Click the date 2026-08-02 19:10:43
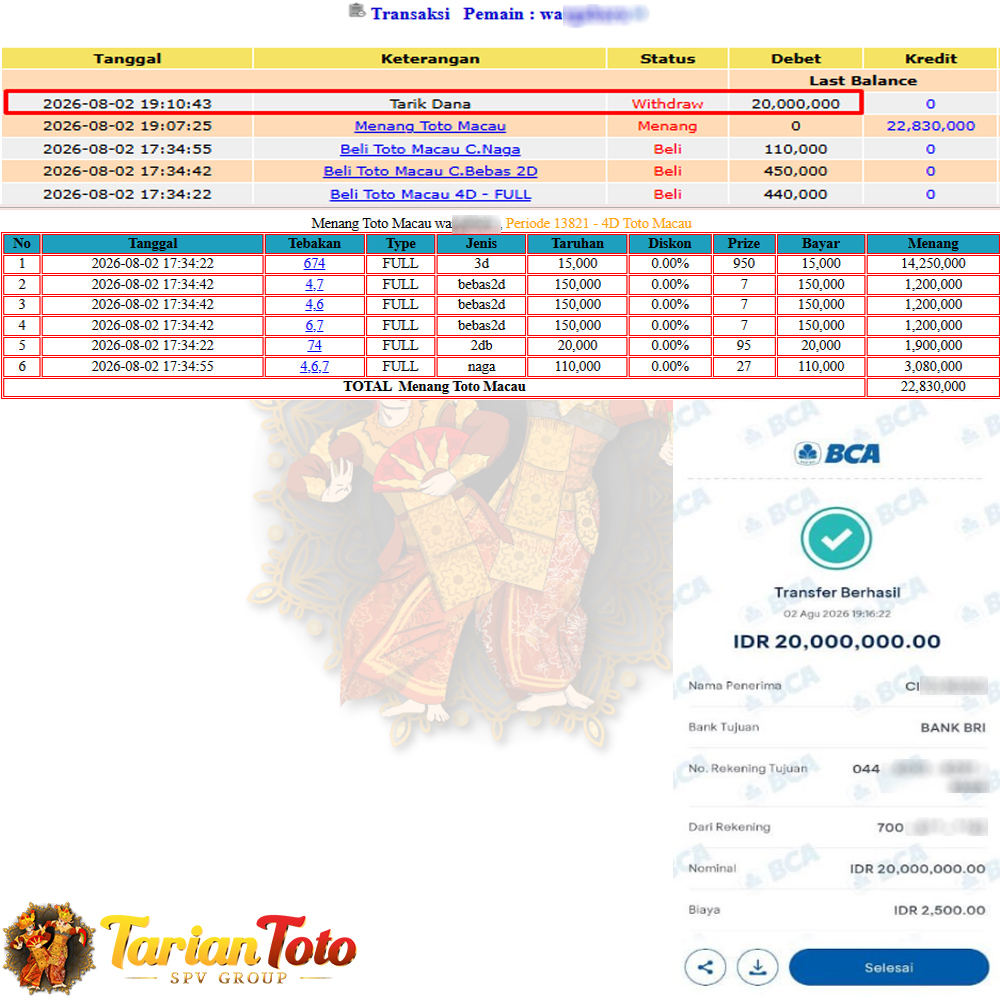Screen dimensions: 1000x1000 (127, 104)
